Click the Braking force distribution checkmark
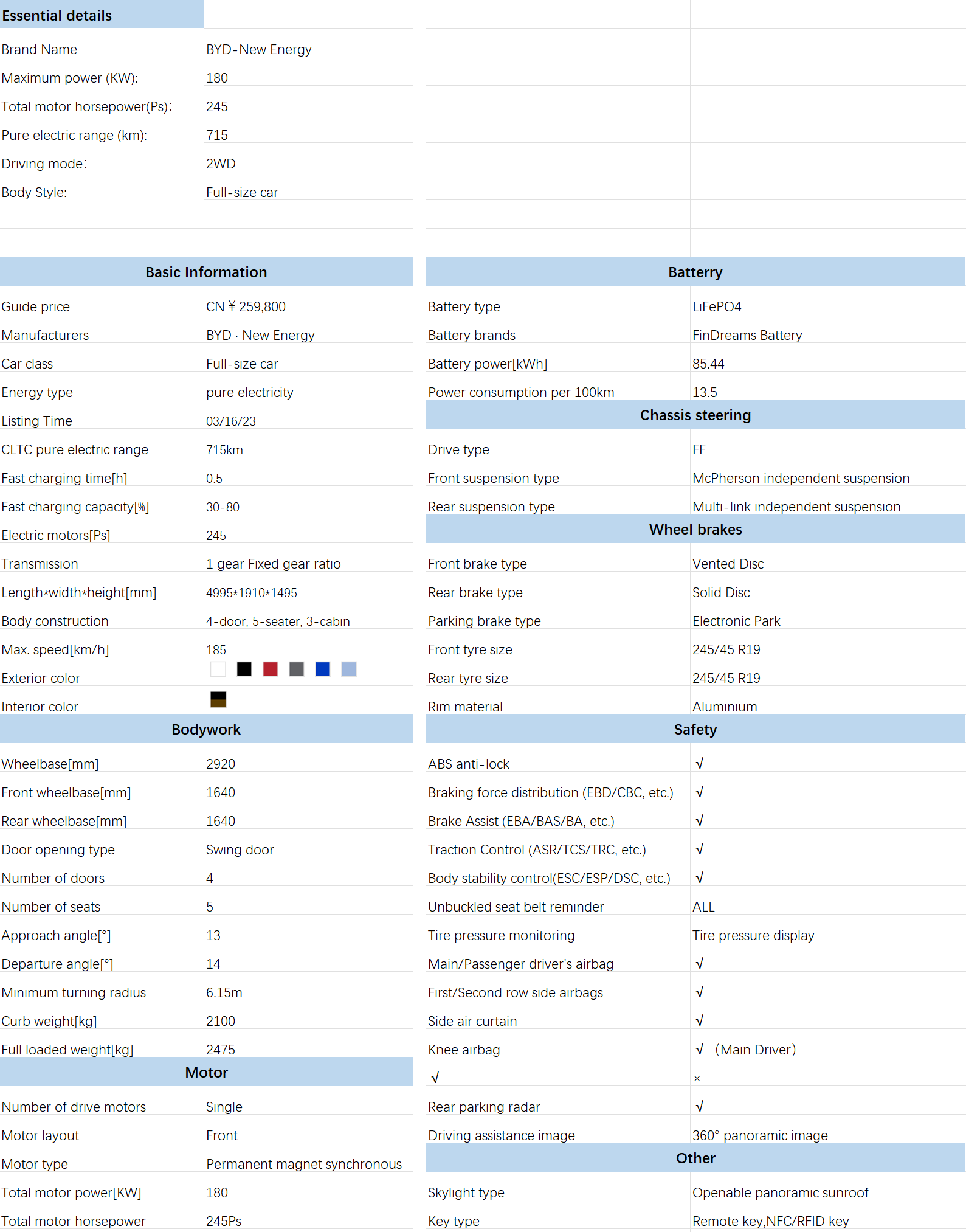Image resolution: width=966 pixels, height=1232 pixels. point(700,792)
